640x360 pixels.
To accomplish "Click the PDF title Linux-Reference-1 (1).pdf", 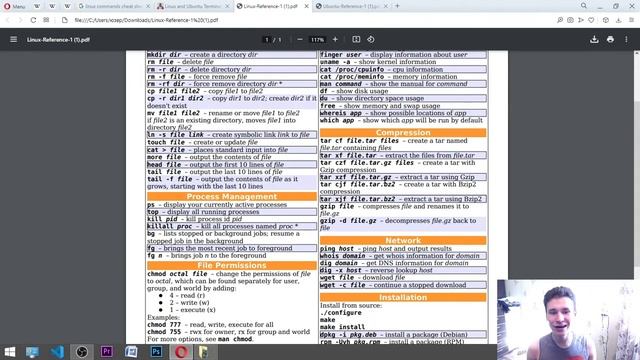I will [x=58, y=40].
